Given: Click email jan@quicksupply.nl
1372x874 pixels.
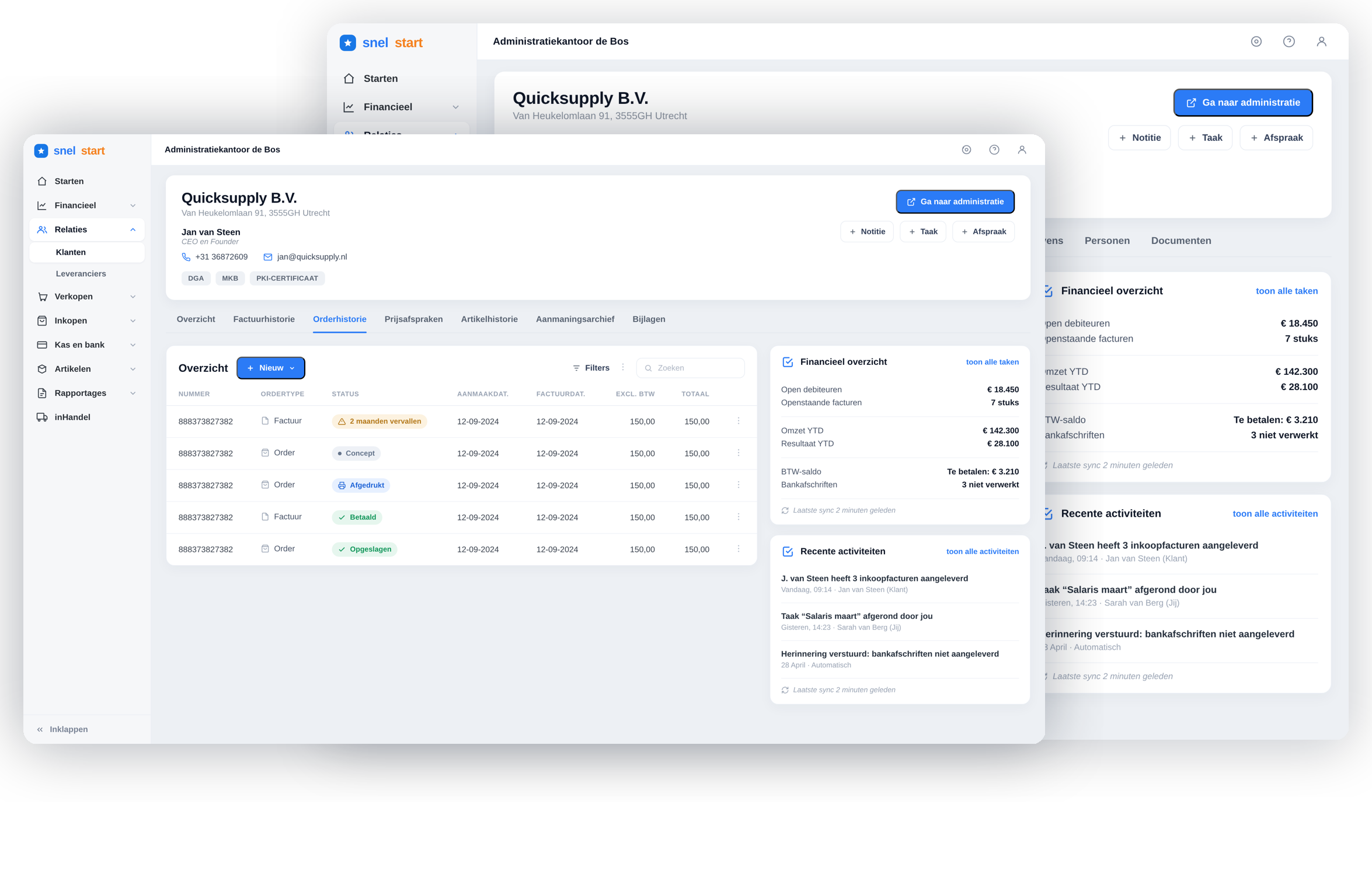Looking at the screenshot, I should point(312,257).
